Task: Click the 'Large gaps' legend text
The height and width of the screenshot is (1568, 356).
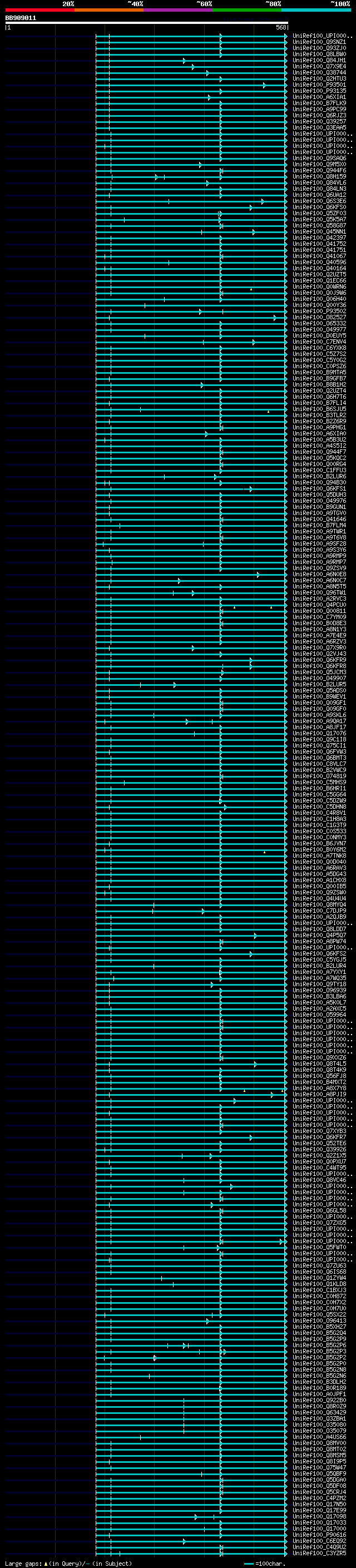Action: pos(24,1564)
